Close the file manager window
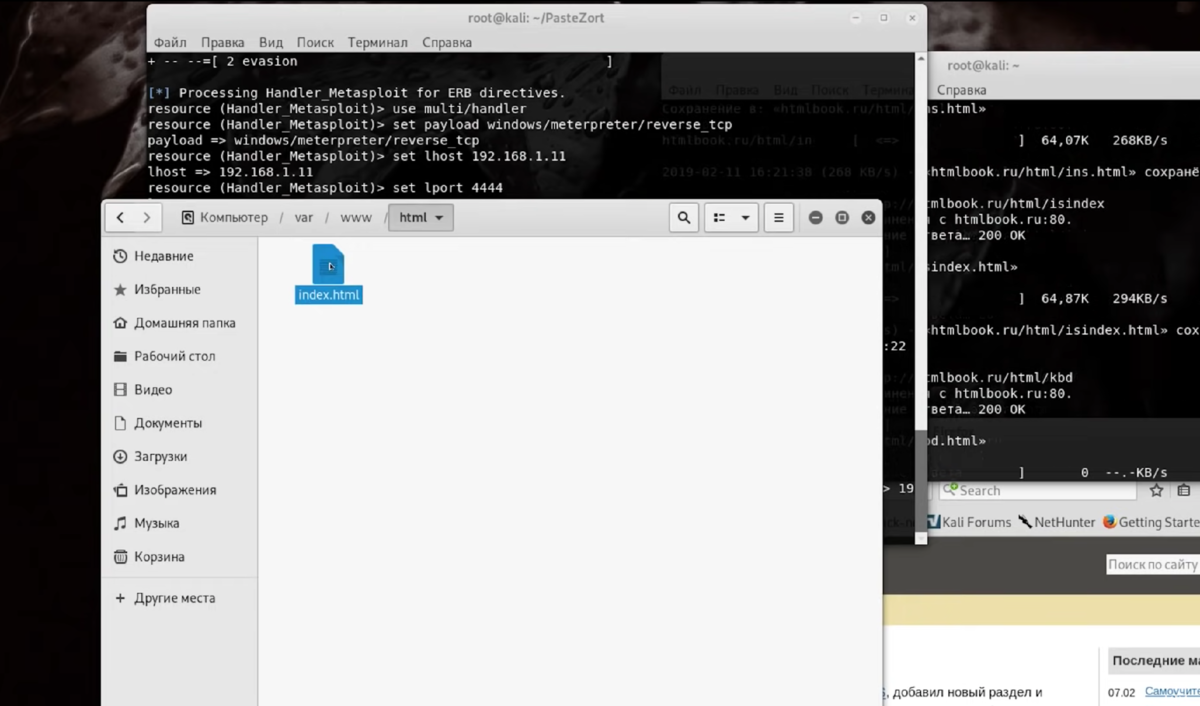The height and width of the screenshot is (706, 1200). pyautogui.click(x=868, y=217)
